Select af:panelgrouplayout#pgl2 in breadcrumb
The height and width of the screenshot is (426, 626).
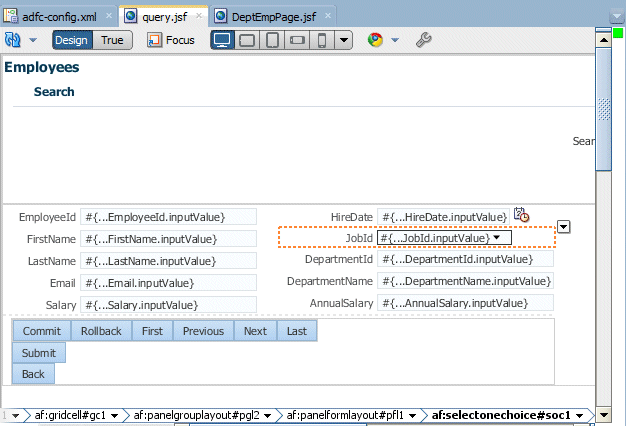tap(196, 416)
